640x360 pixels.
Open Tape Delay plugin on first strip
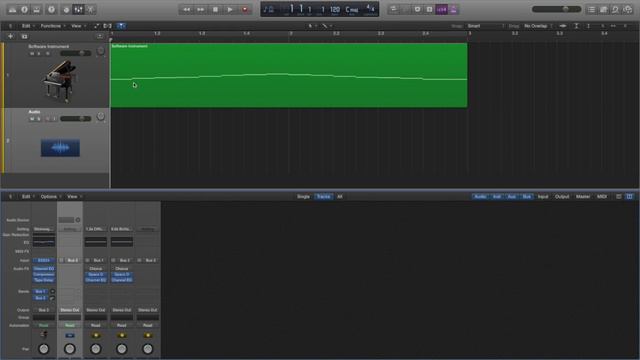pyautogui.click(x=44, y=280)
